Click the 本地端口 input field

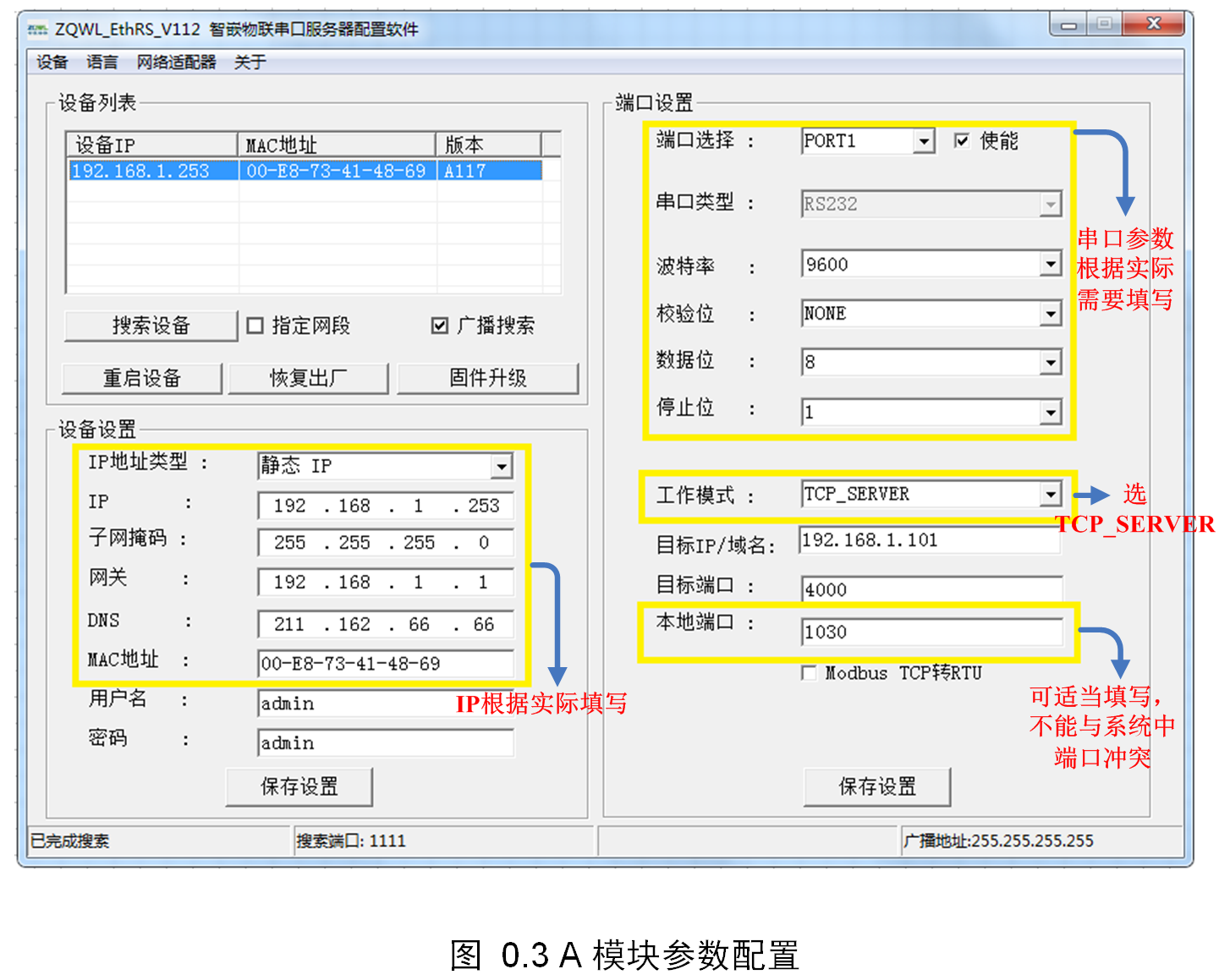point(931,632)
